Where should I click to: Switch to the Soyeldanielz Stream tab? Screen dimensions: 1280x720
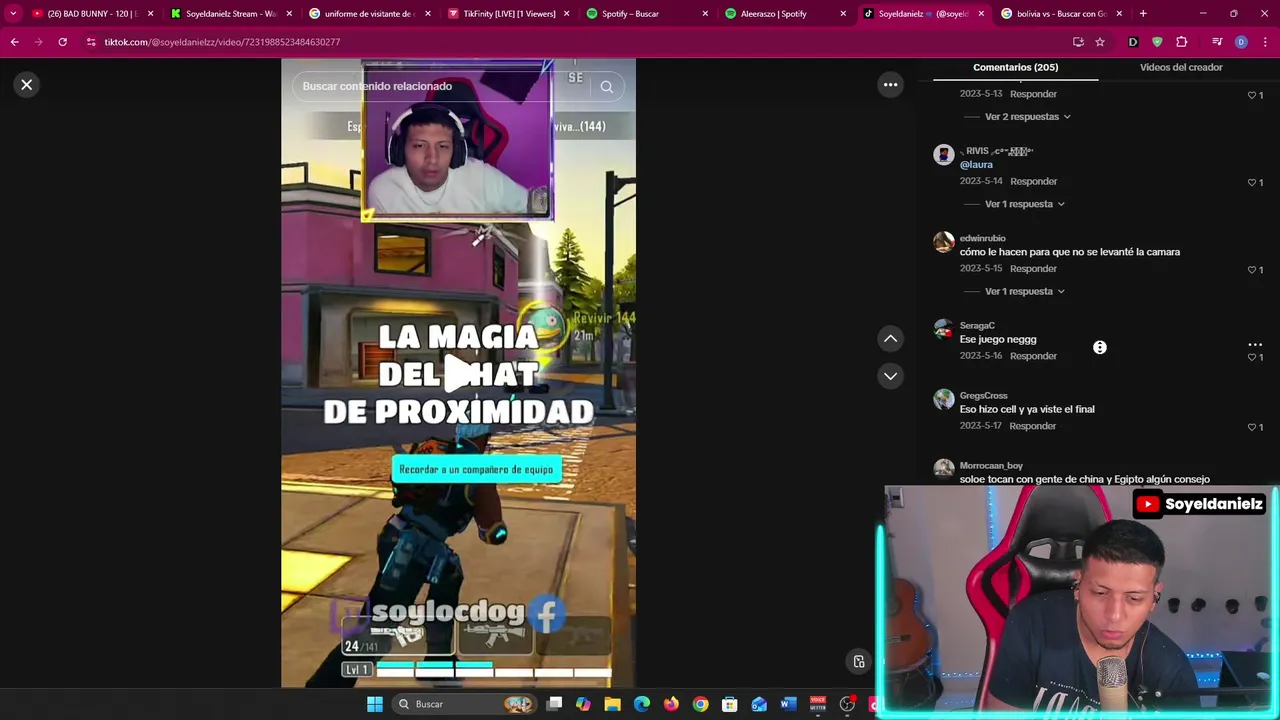[x=229, y=14]
